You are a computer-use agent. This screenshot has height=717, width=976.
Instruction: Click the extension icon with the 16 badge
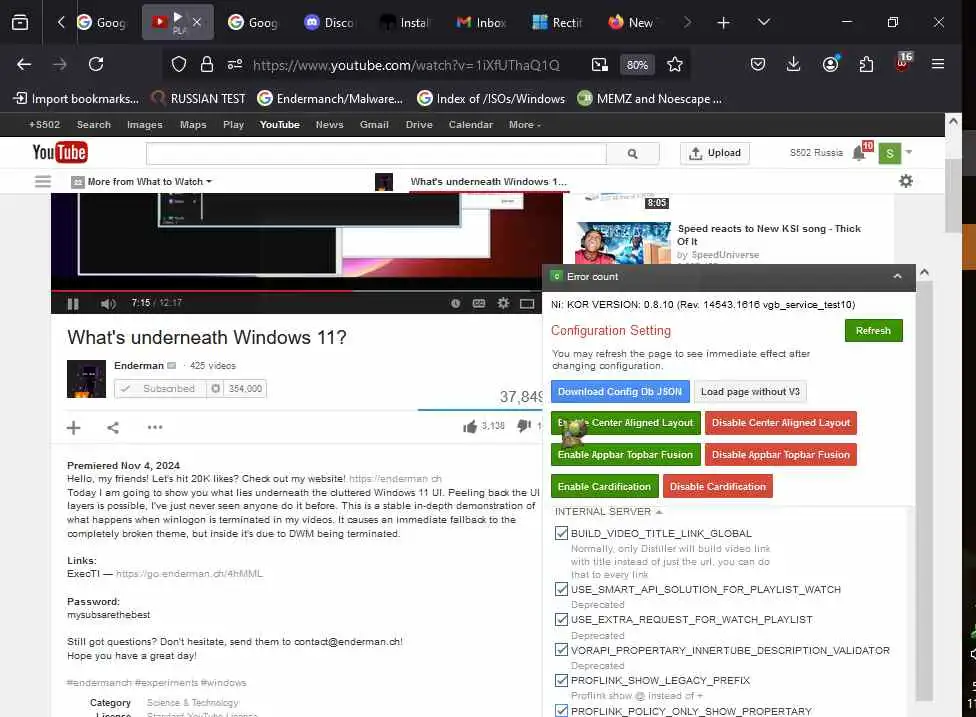(903, 62)
